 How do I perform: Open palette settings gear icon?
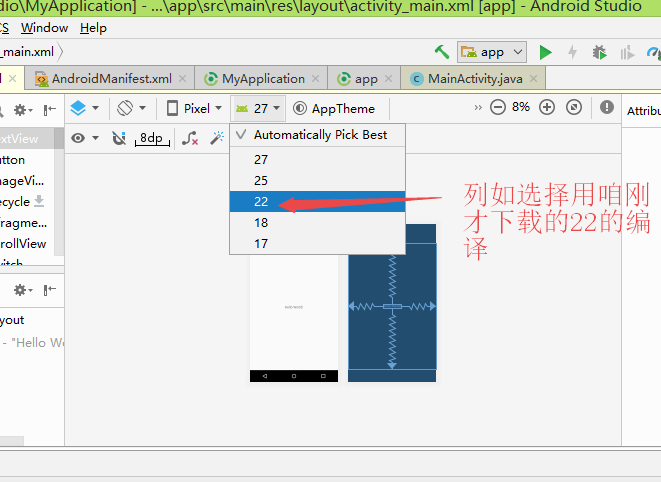22,110
